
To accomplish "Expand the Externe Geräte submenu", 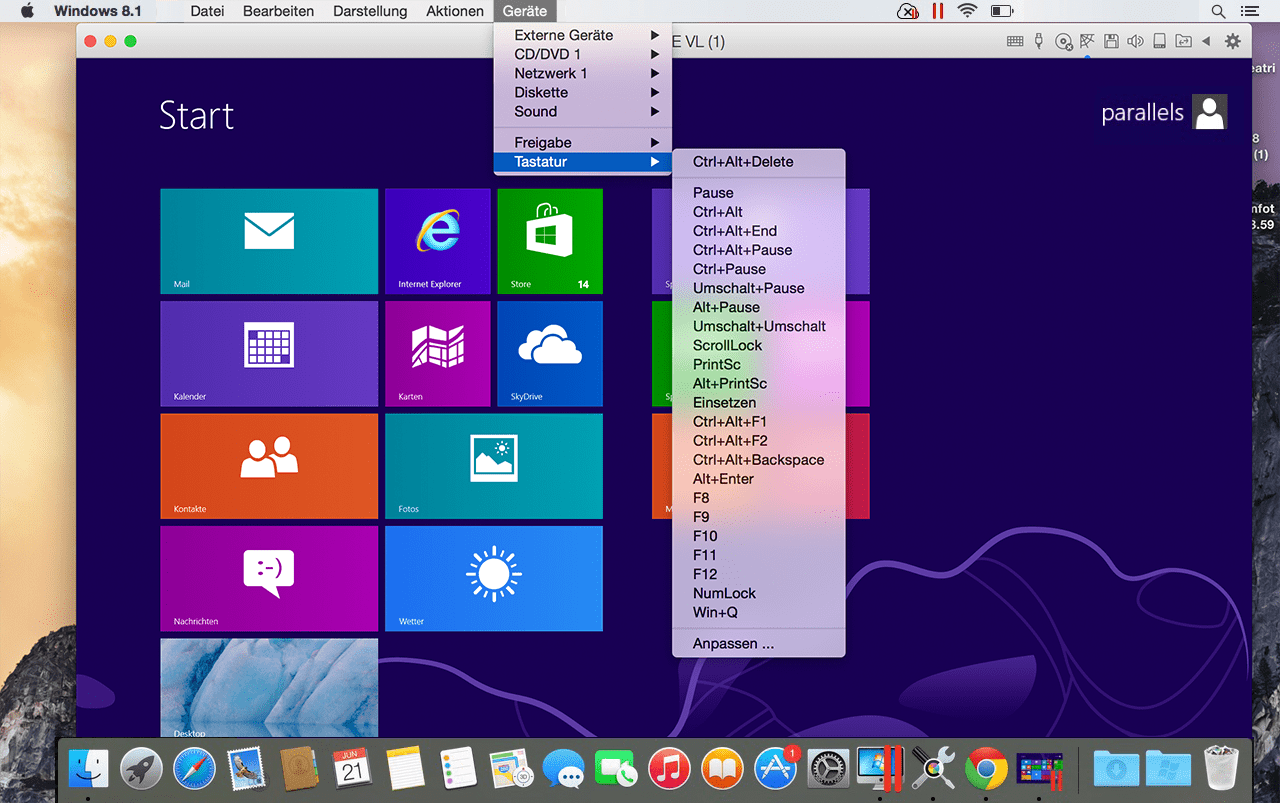I will [563, 34].
